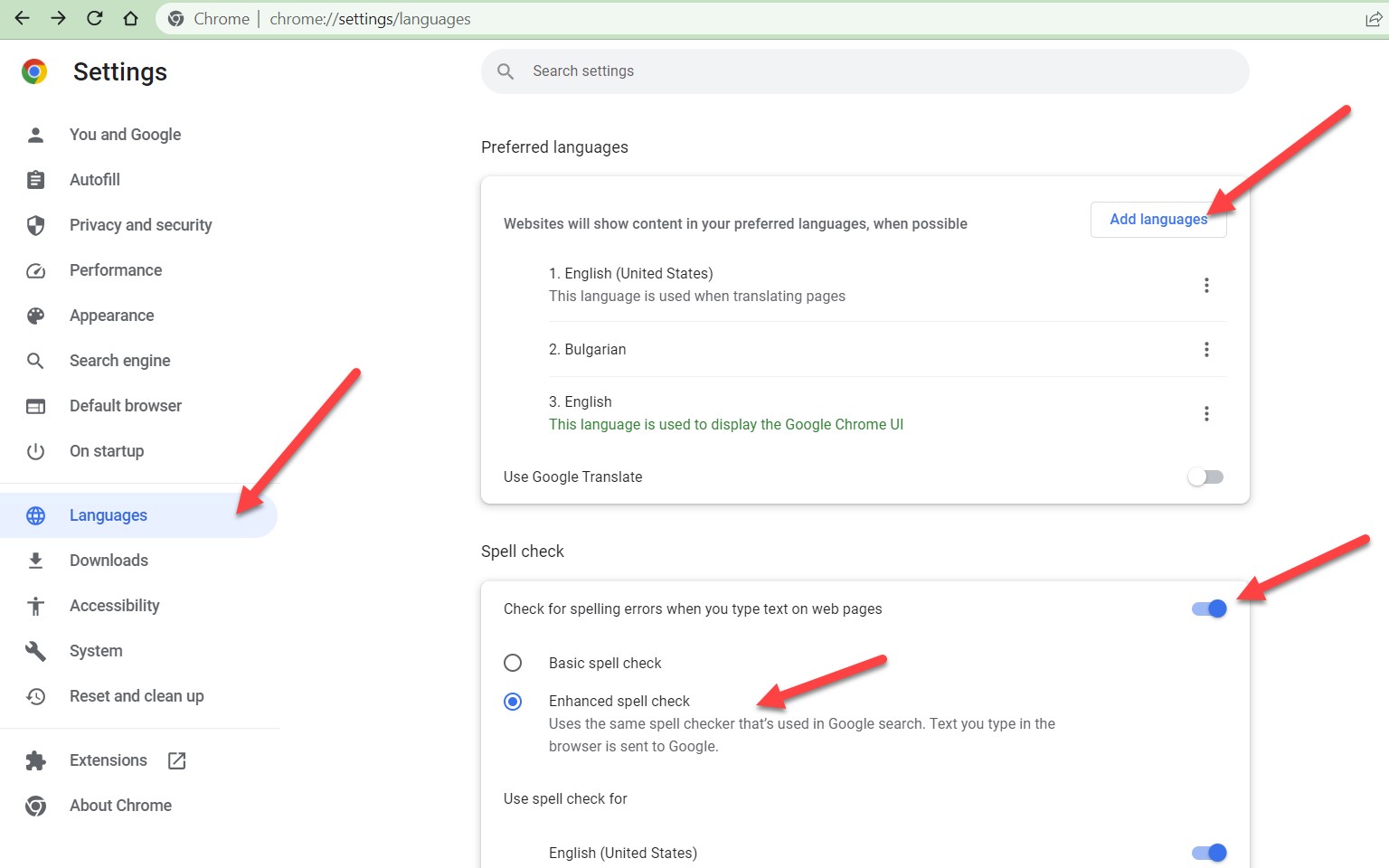Open Search engine settings

click(119, 361)
